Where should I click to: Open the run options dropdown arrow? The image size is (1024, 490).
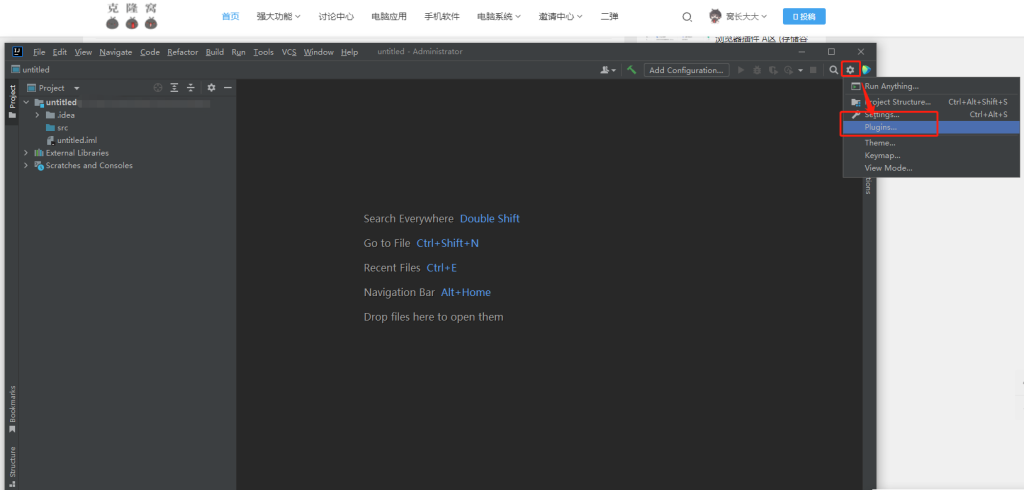pyautogui.click(x=801, y=70)
